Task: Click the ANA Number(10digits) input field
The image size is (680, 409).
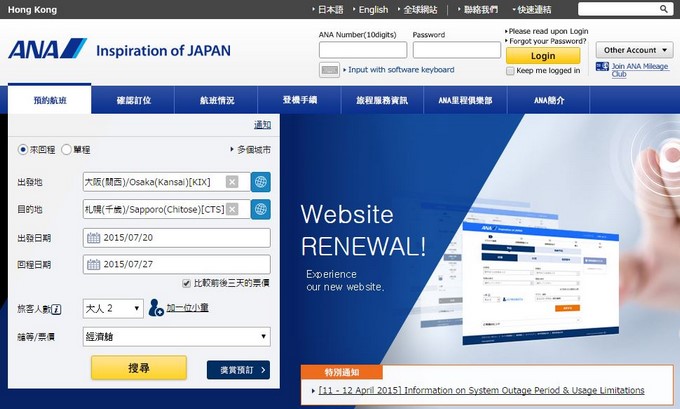Action: pos(363,50)
